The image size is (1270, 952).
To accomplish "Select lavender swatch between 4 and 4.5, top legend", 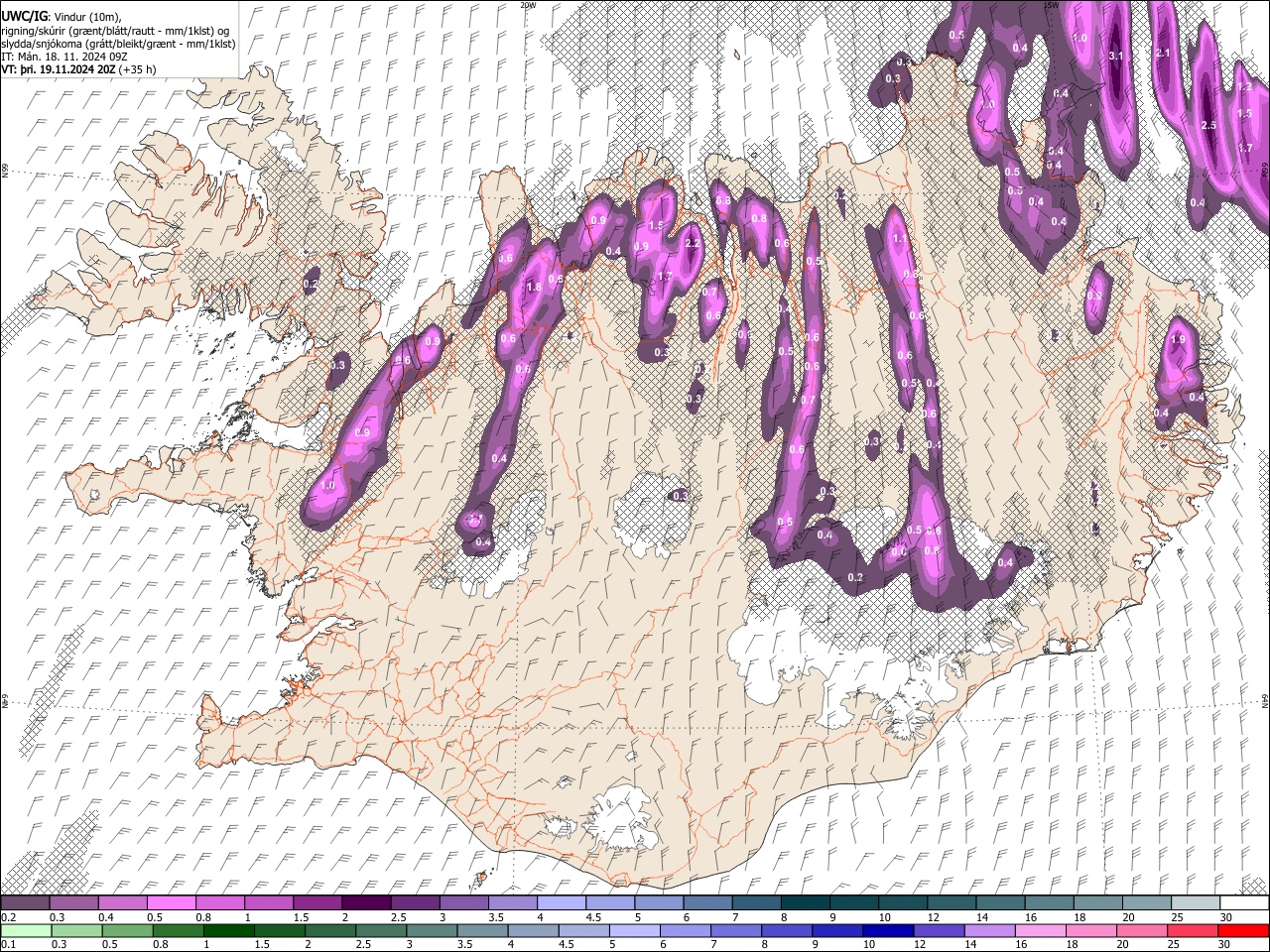I will (x=562, y=902).
